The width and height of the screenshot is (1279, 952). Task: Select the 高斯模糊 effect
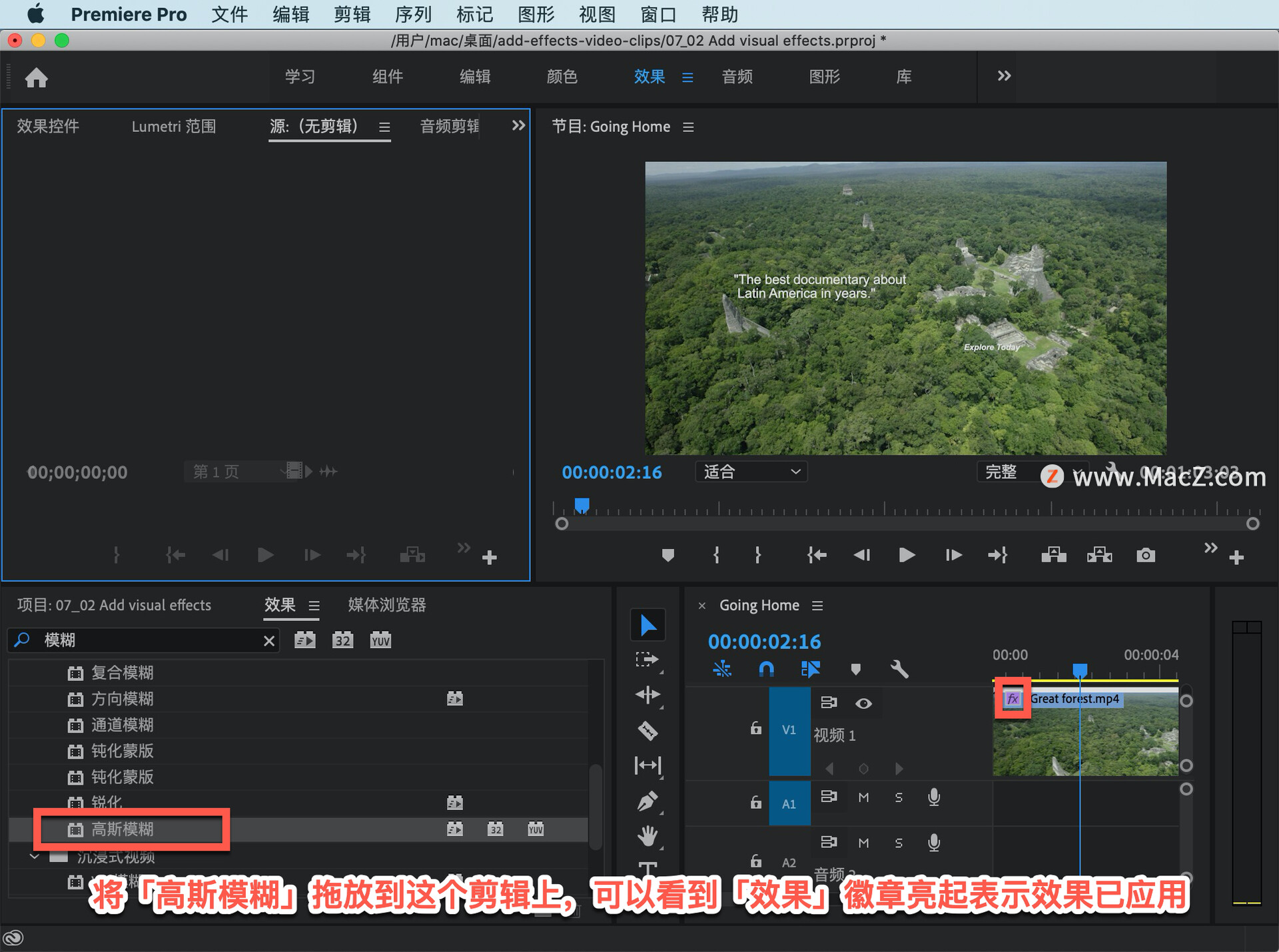123,829
